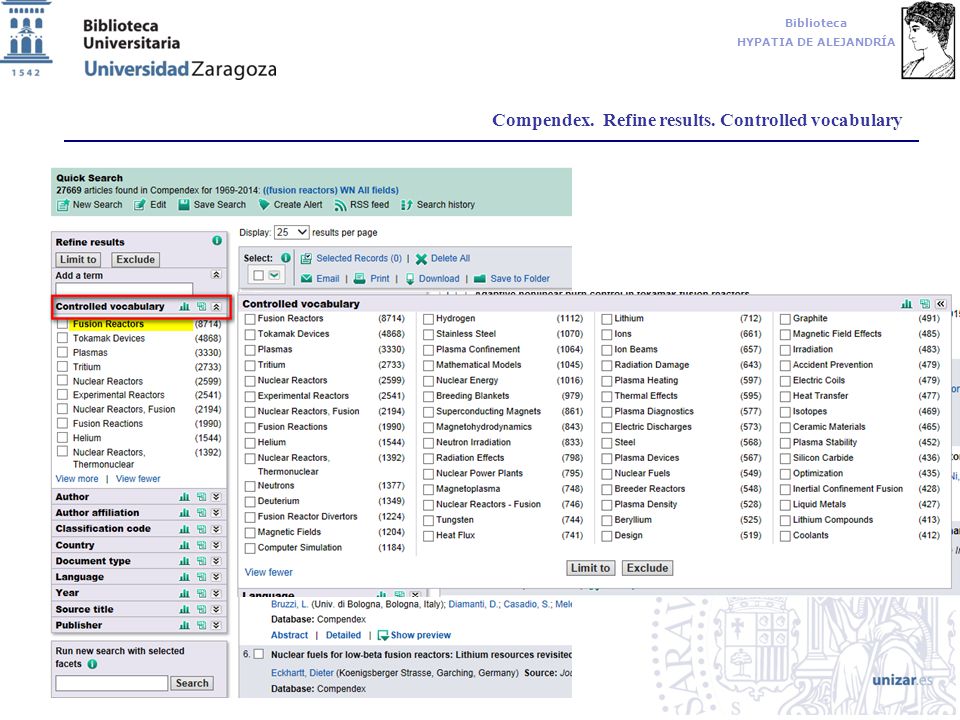Click export icon in Controlled vocabulary popup header
The image size is (960, 720).
click(924, 304)
